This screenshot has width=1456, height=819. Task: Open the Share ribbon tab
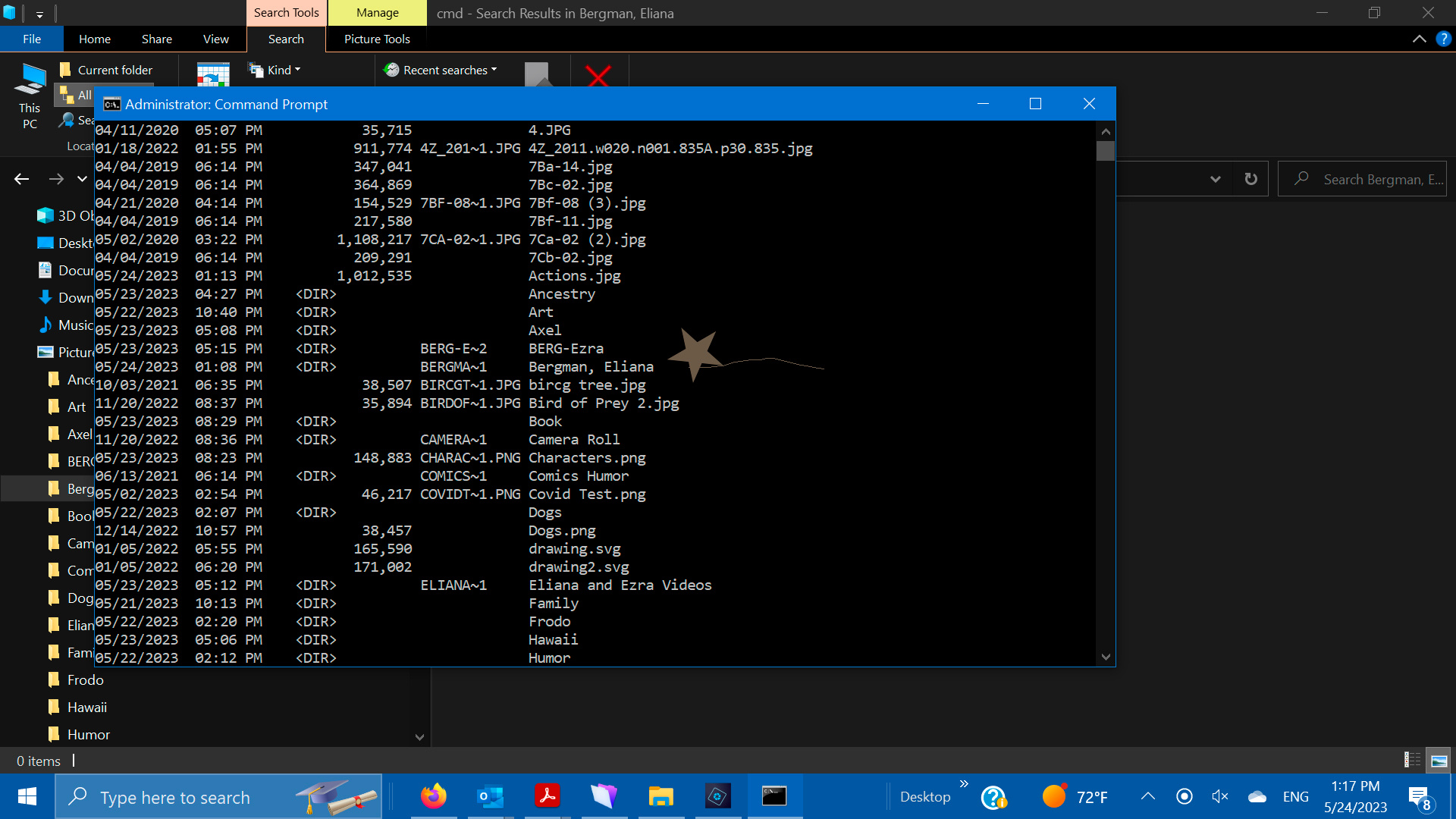tap(156, 39)
